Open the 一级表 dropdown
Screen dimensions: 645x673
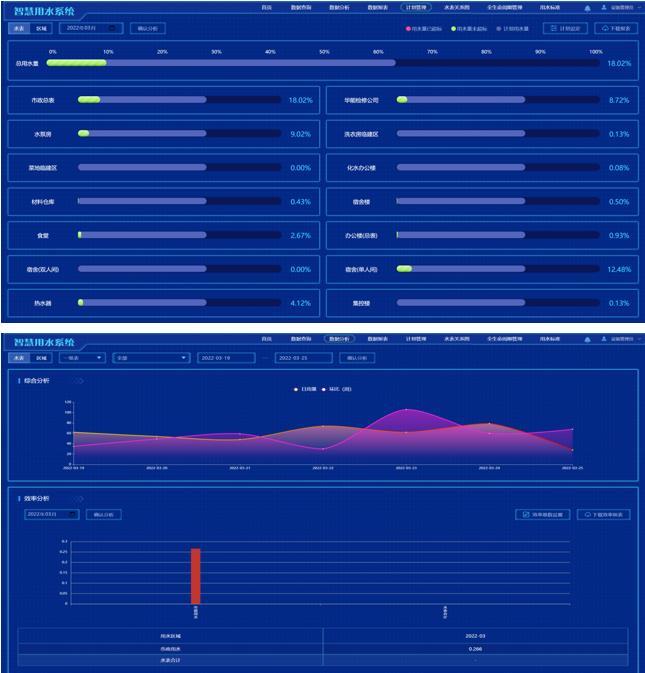82,357
